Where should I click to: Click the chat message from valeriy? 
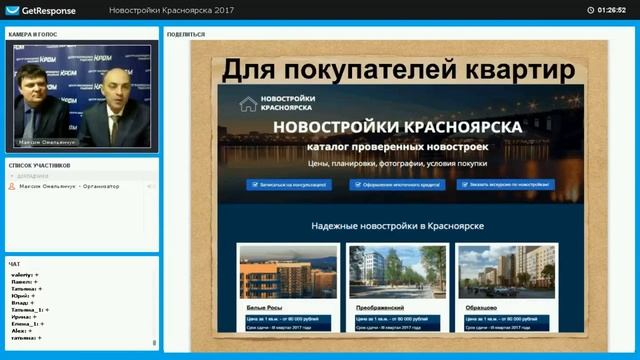[25, 275]
